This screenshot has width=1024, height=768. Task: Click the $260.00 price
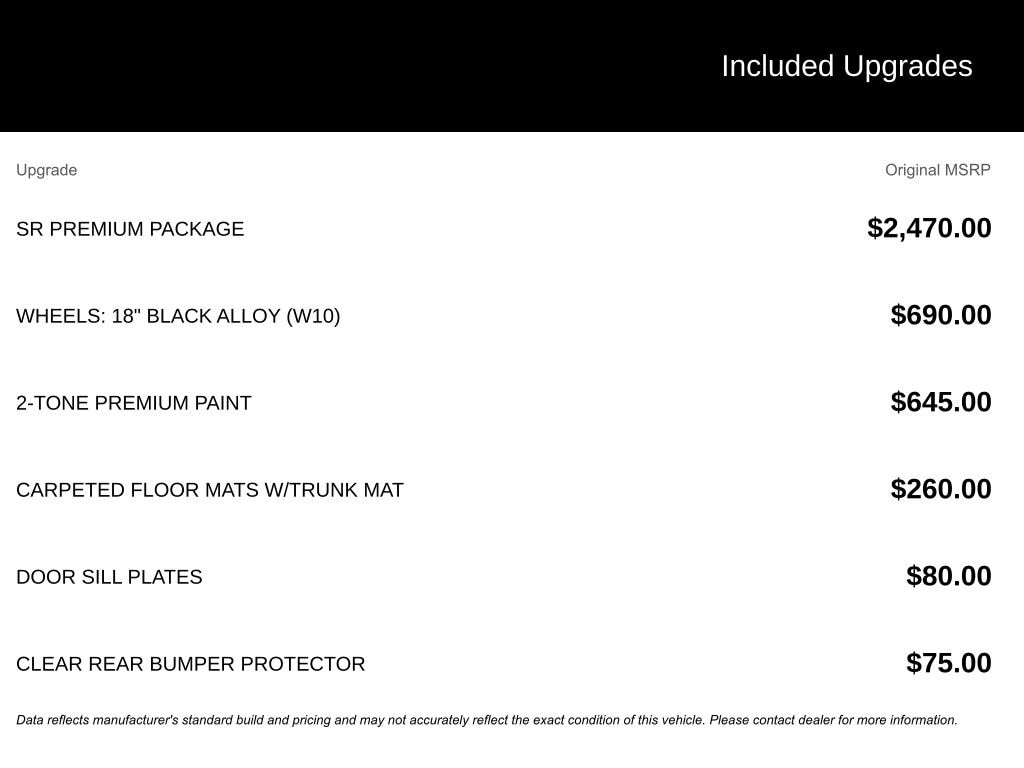[941, 489]
